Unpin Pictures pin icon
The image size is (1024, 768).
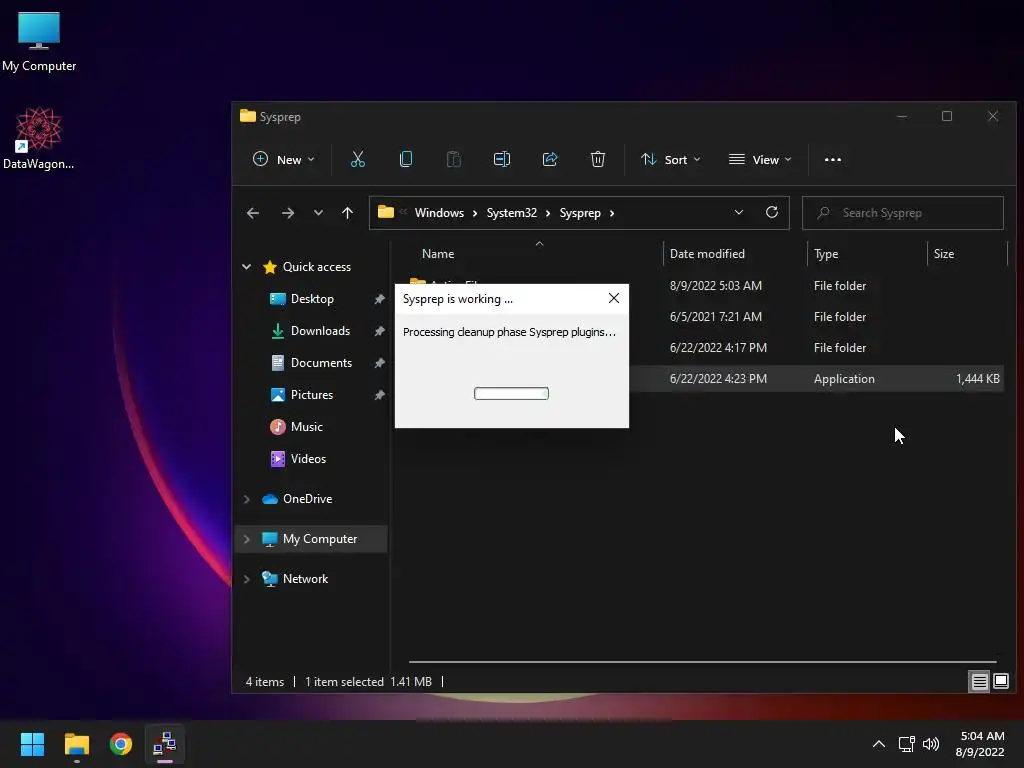pos(379,395)
